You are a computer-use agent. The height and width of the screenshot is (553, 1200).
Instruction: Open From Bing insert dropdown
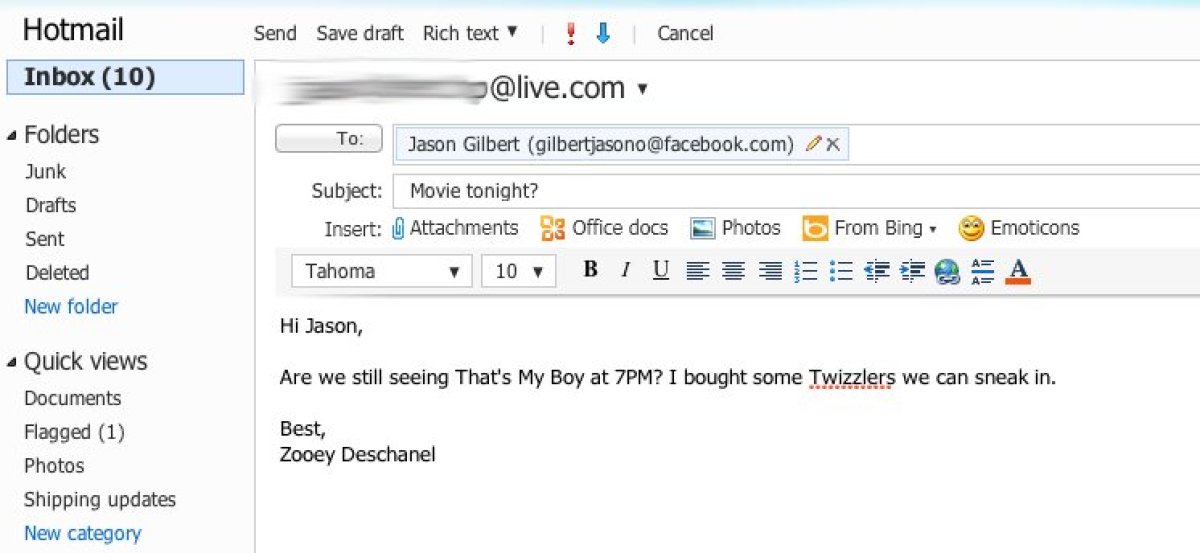[869, 228]
